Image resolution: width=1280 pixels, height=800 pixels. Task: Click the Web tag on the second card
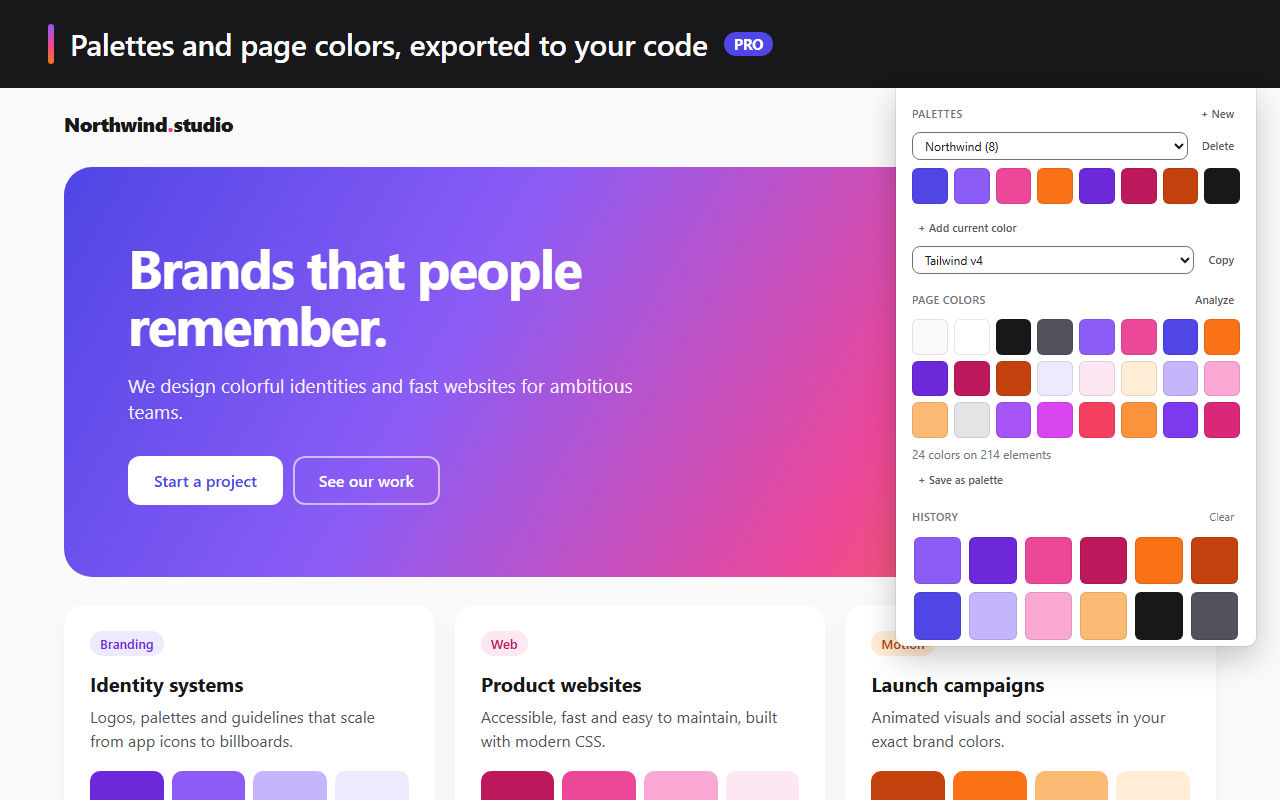[x=504, y=644]
